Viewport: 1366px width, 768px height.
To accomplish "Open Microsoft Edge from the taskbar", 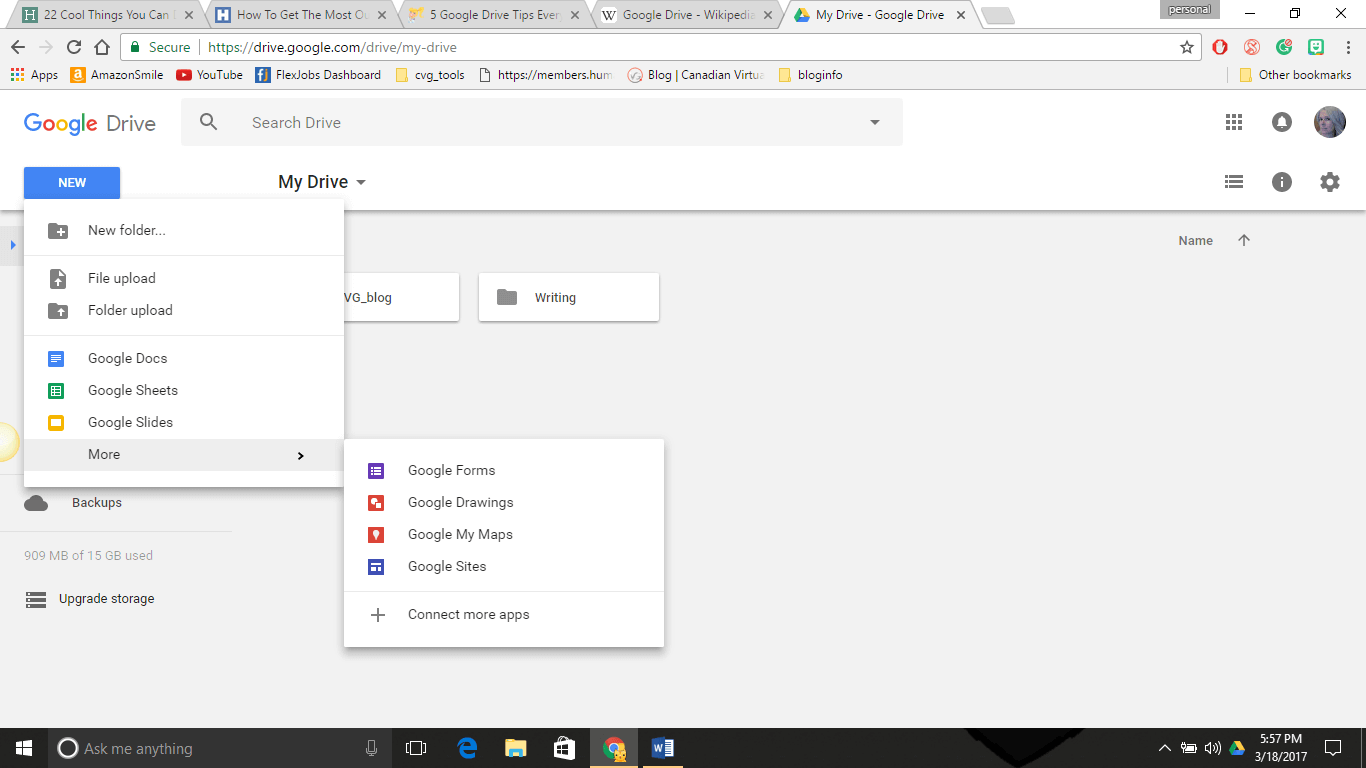I will point(466,748).
